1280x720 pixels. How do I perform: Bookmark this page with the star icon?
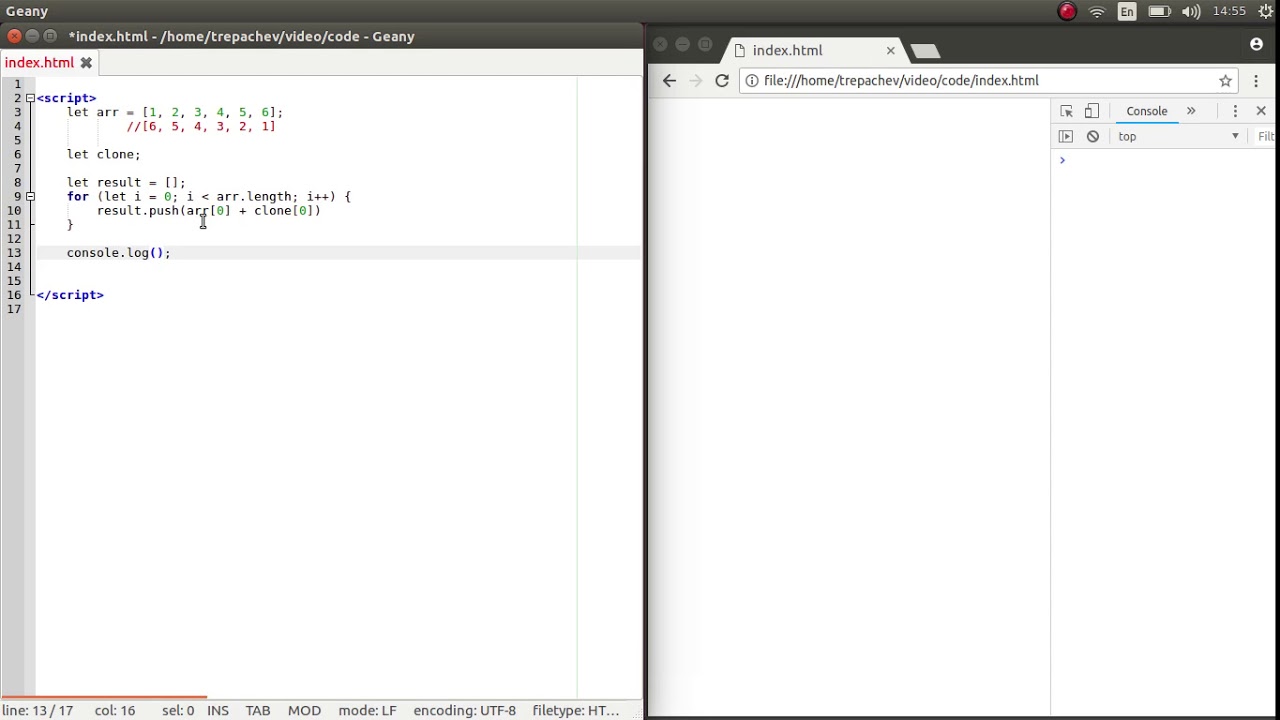coord(1225,80)
